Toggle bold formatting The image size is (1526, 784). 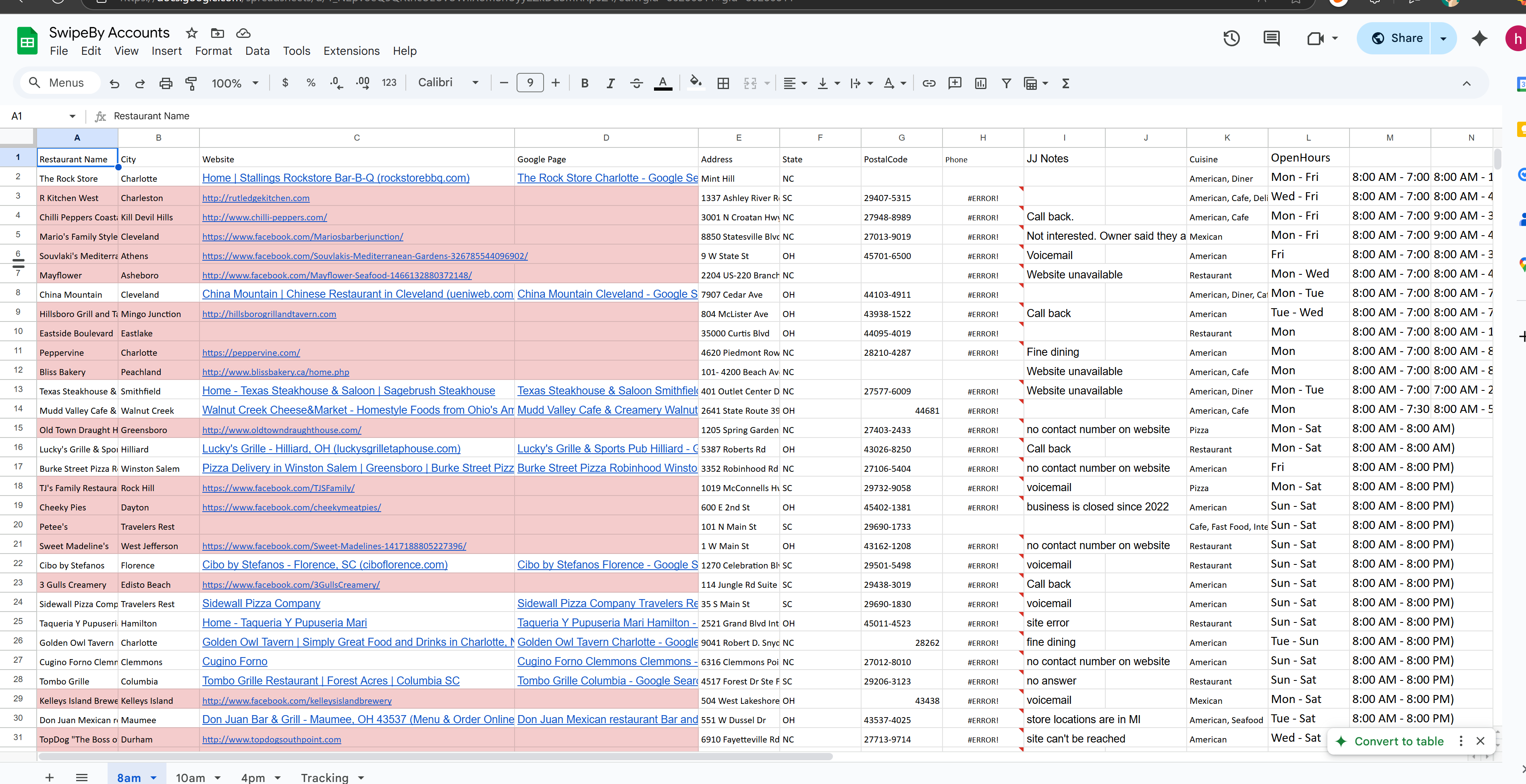pos(585,83)
